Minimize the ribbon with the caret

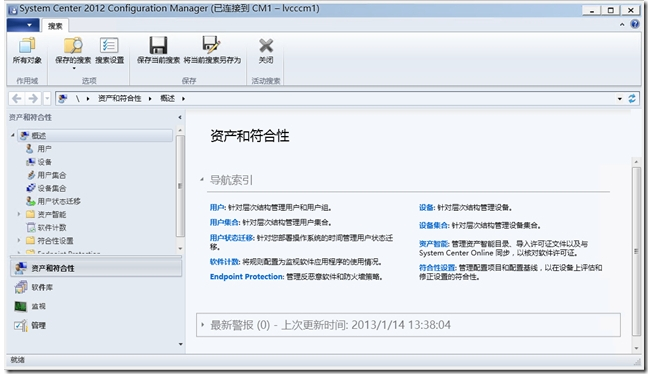point(622,24)
